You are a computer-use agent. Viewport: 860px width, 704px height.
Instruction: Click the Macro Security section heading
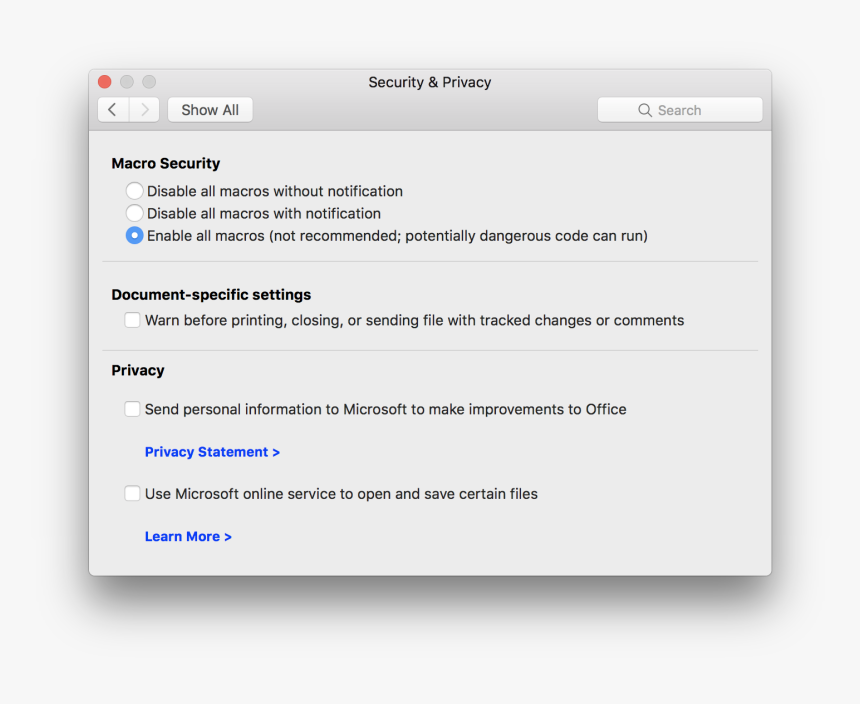165,163
